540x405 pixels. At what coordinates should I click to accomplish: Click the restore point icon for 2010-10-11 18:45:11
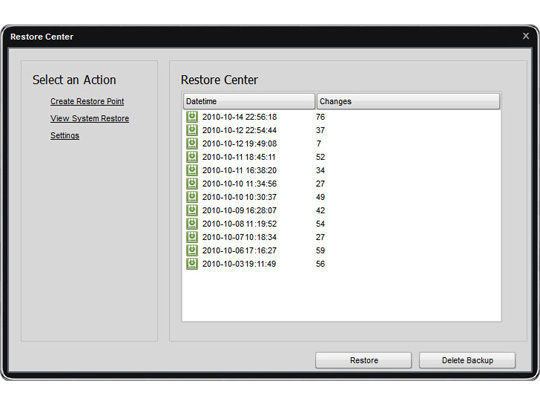(x=192, y=157)
